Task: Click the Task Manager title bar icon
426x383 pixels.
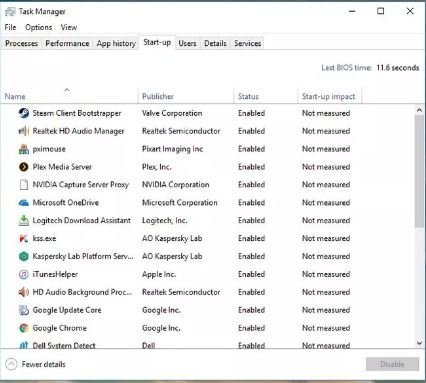Action: tap(10, 11)
